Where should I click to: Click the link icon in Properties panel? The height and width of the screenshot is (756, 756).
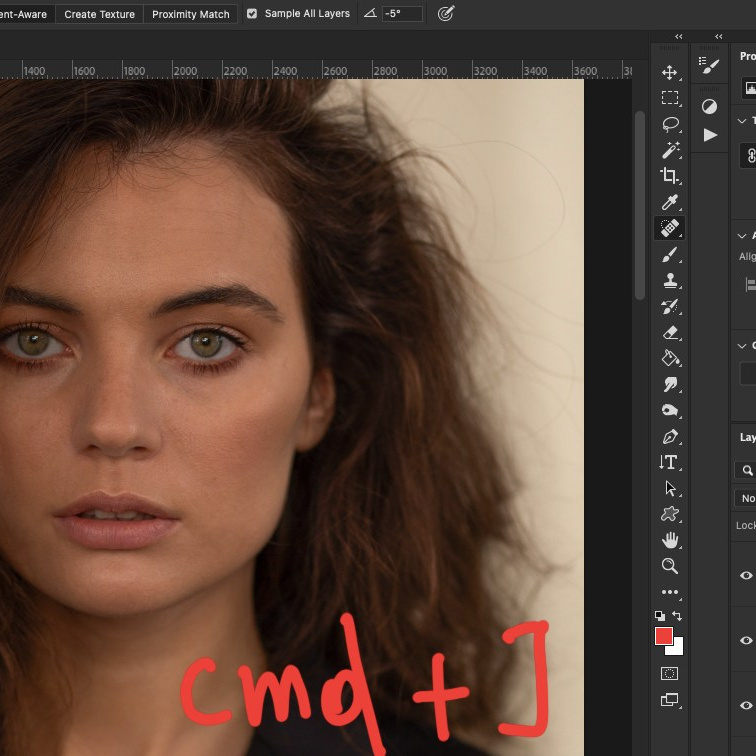pyautogui.click(x=750, y=156)
